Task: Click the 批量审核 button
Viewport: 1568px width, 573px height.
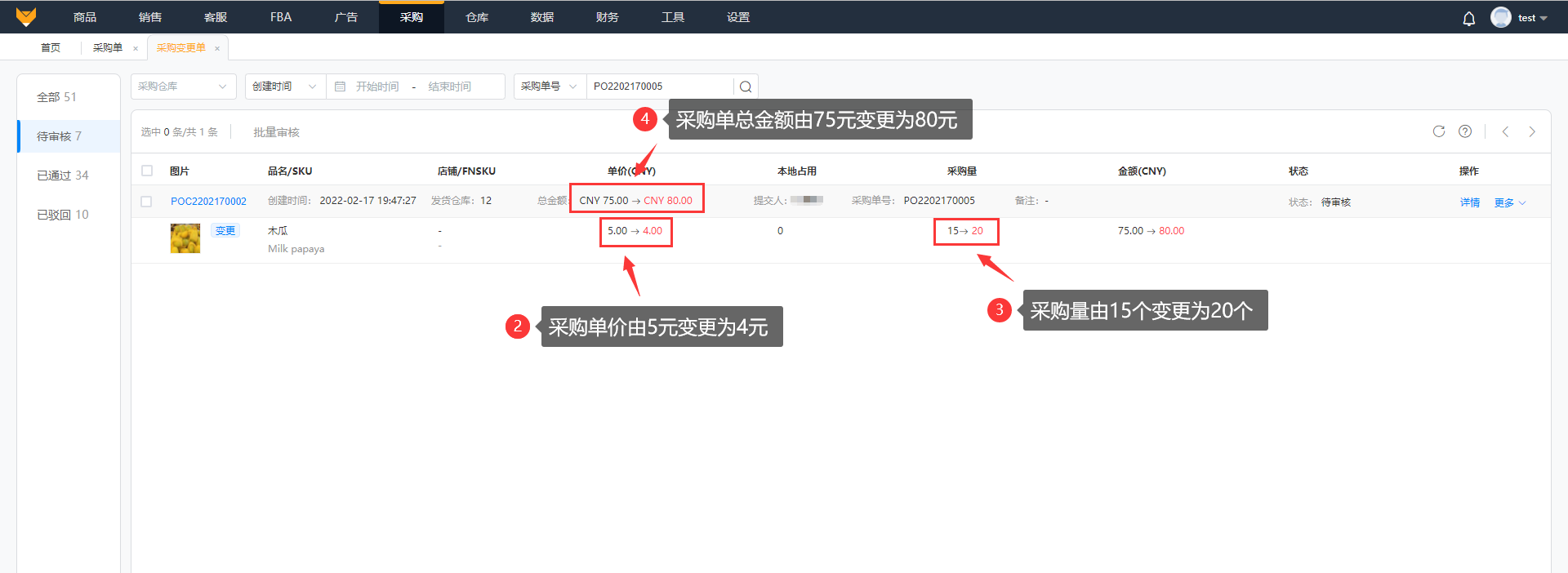Action: [x=276, y=132]
